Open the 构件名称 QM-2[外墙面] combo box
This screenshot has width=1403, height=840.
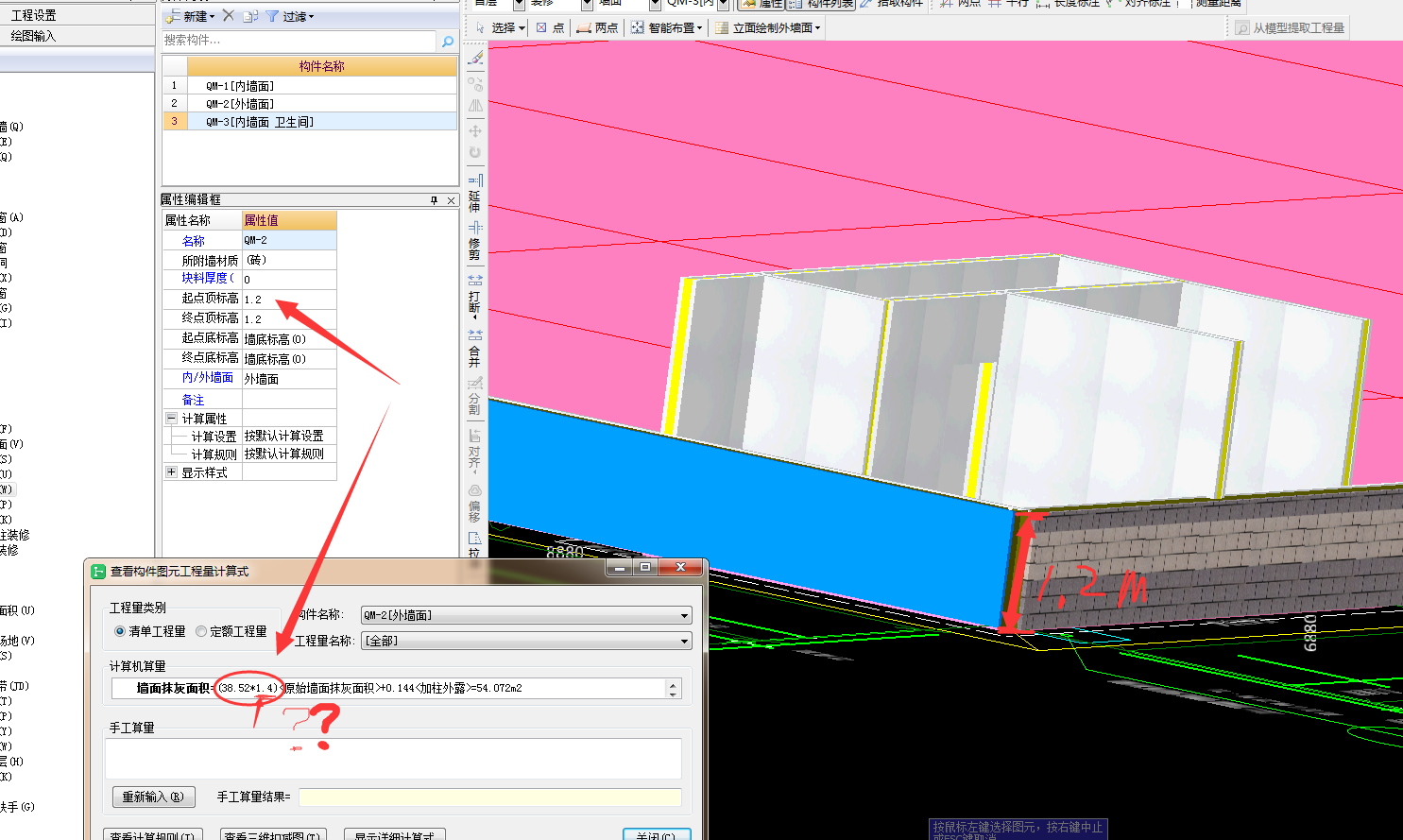tap(526, 615)
